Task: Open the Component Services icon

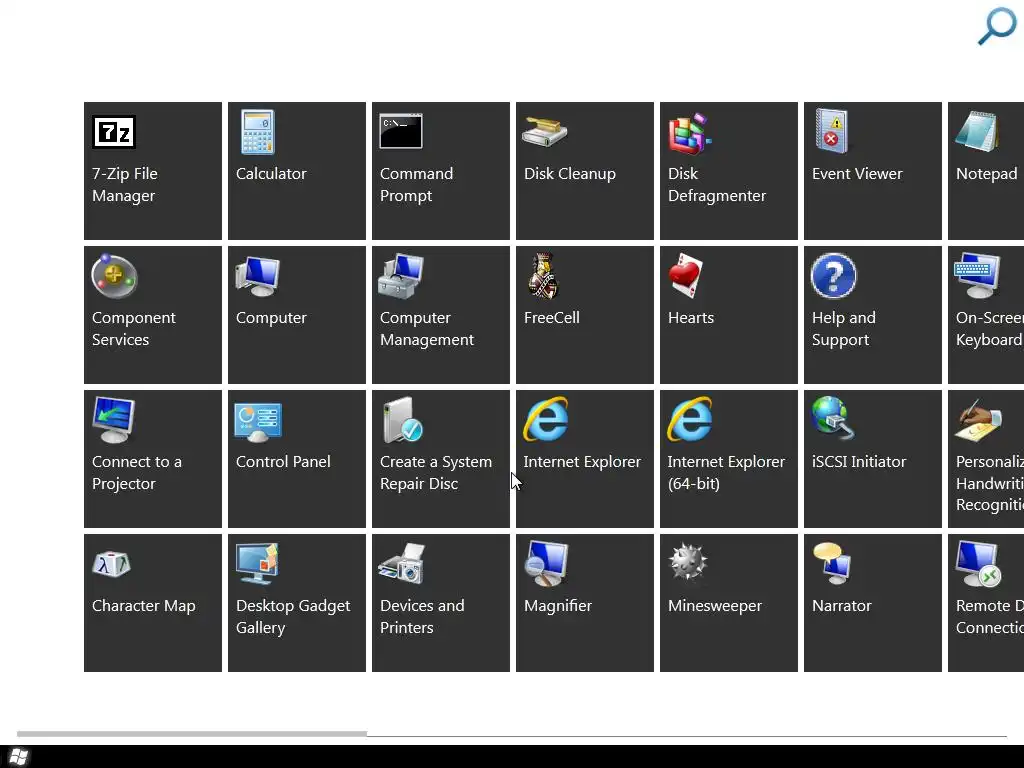Action: [114, 276]
